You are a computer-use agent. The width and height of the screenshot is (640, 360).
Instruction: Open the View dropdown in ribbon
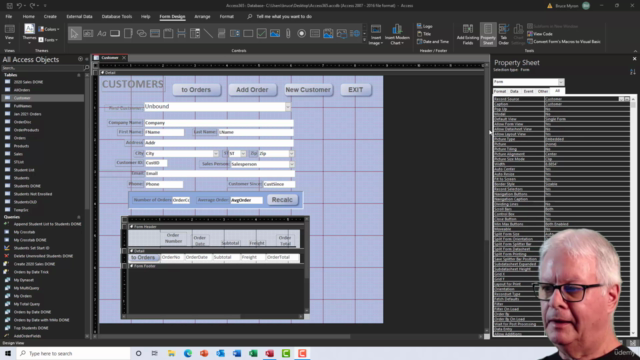pyautogui.click(x=9, y=34)
